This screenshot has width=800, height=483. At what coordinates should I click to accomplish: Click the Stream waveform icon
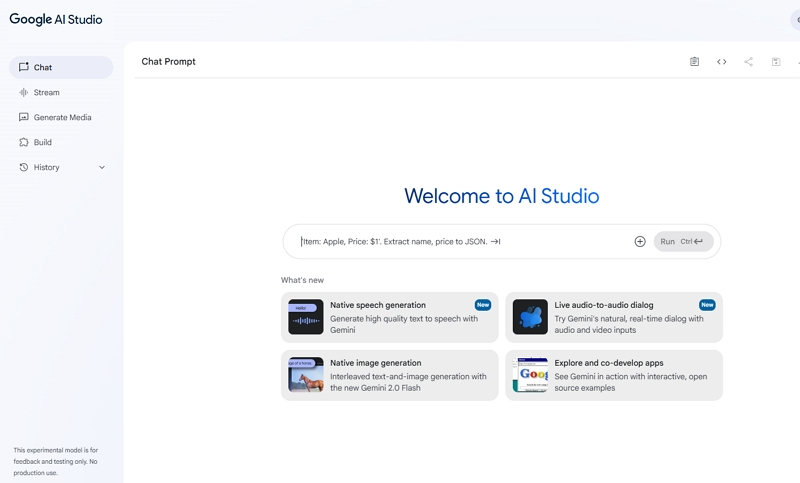[23, 92]
